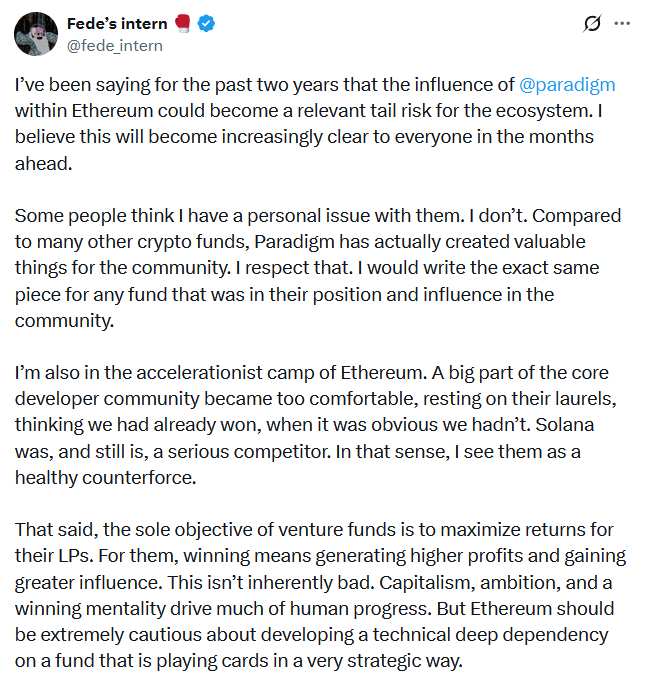
Task: Open Fede's intern profile avatar
Action: coord(35,34)
